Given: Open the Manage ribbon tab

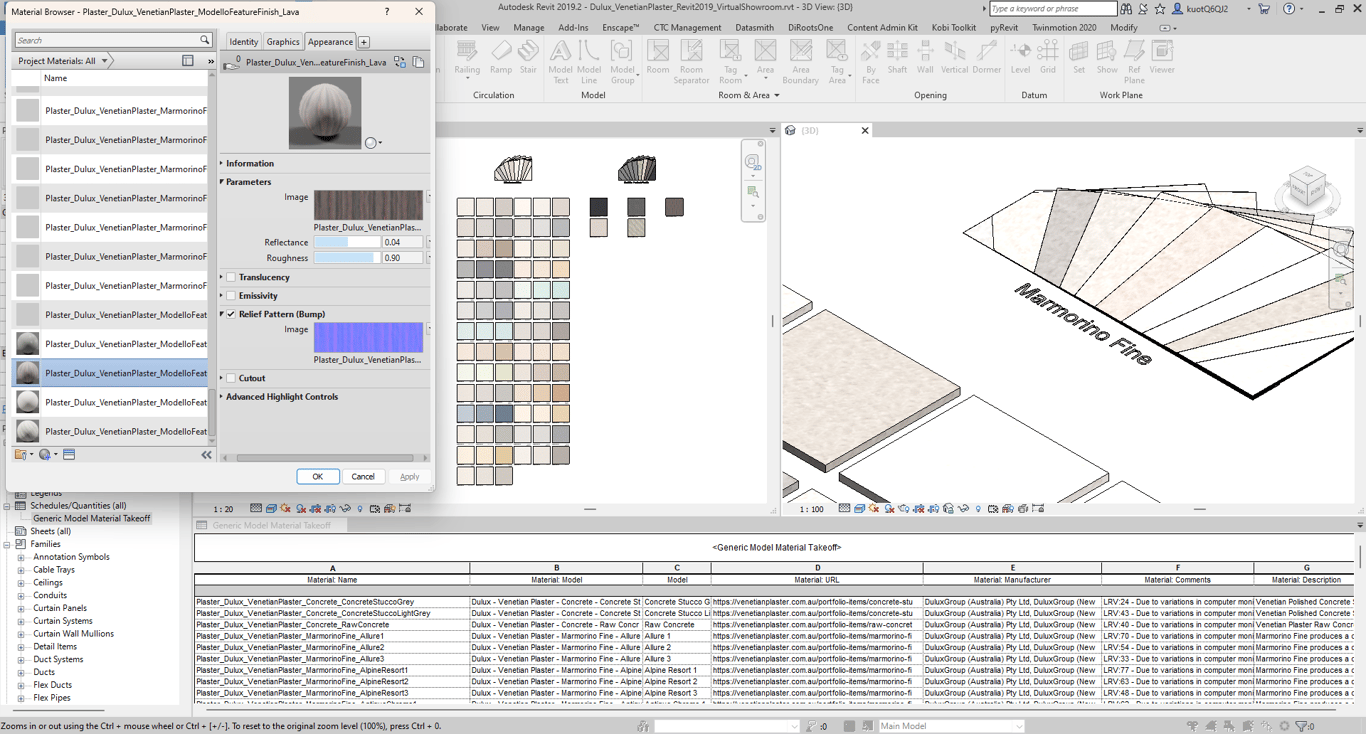Looking at the screenshot, I should click(528, 28).
